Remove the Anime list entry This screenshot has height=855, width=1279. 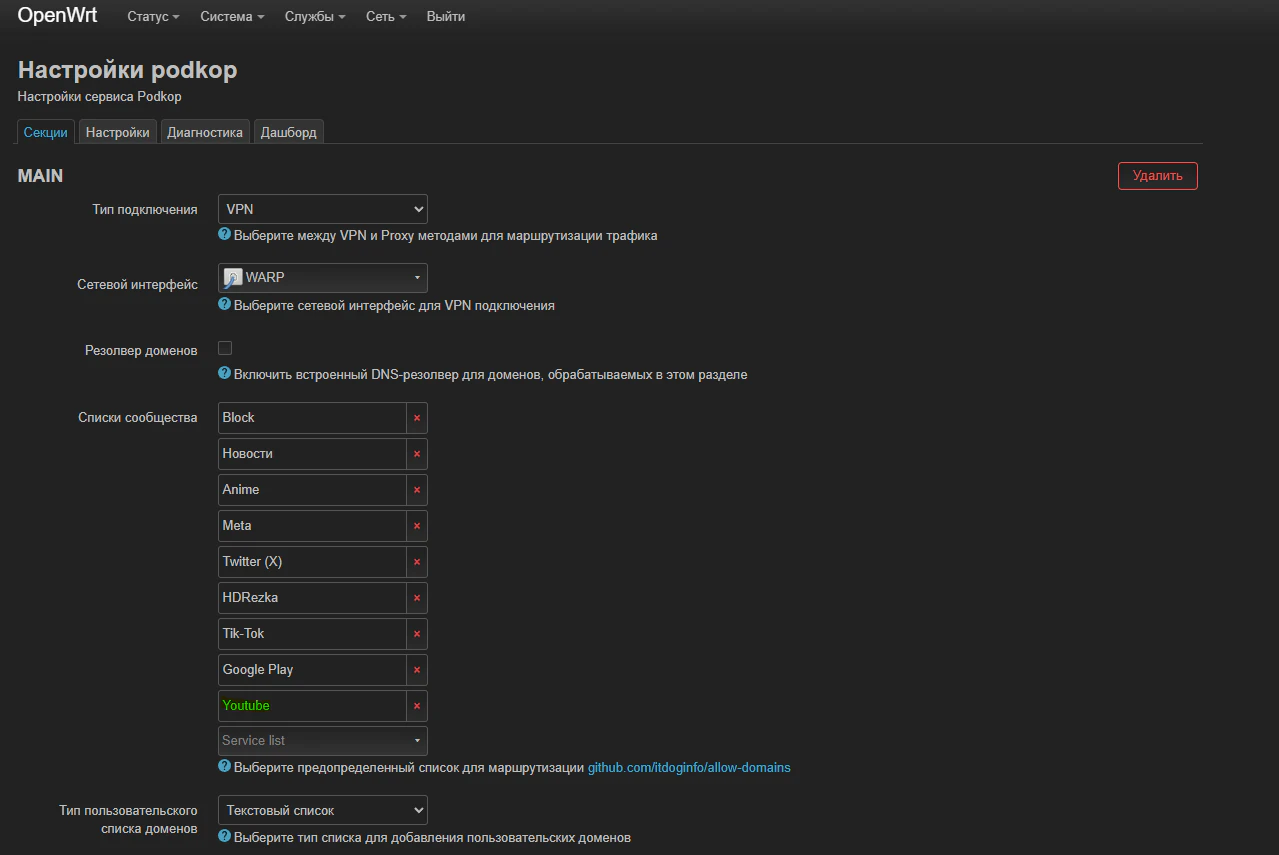tap(417, 490)
